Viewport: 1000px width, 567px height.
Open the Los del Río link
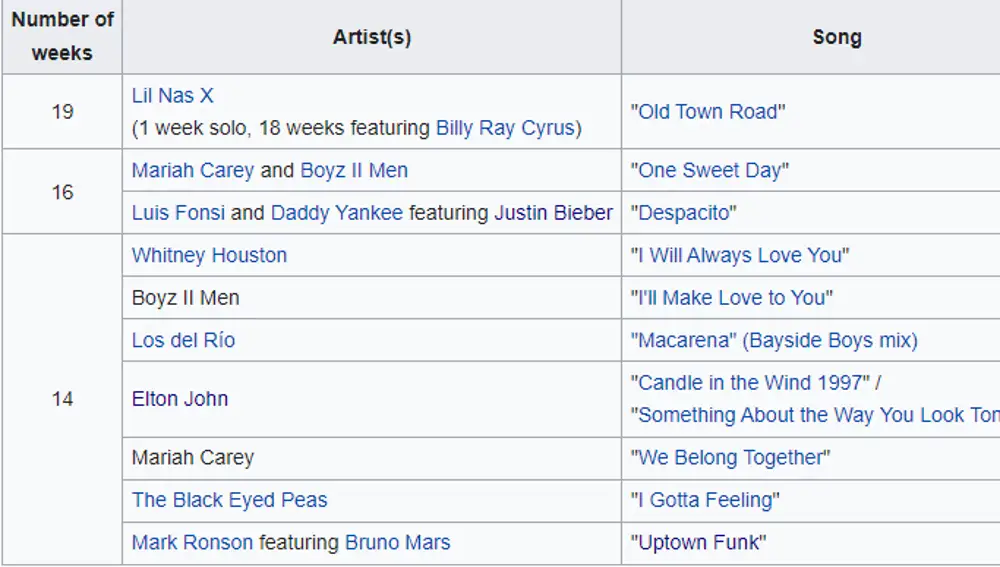(x=183, y=340)
